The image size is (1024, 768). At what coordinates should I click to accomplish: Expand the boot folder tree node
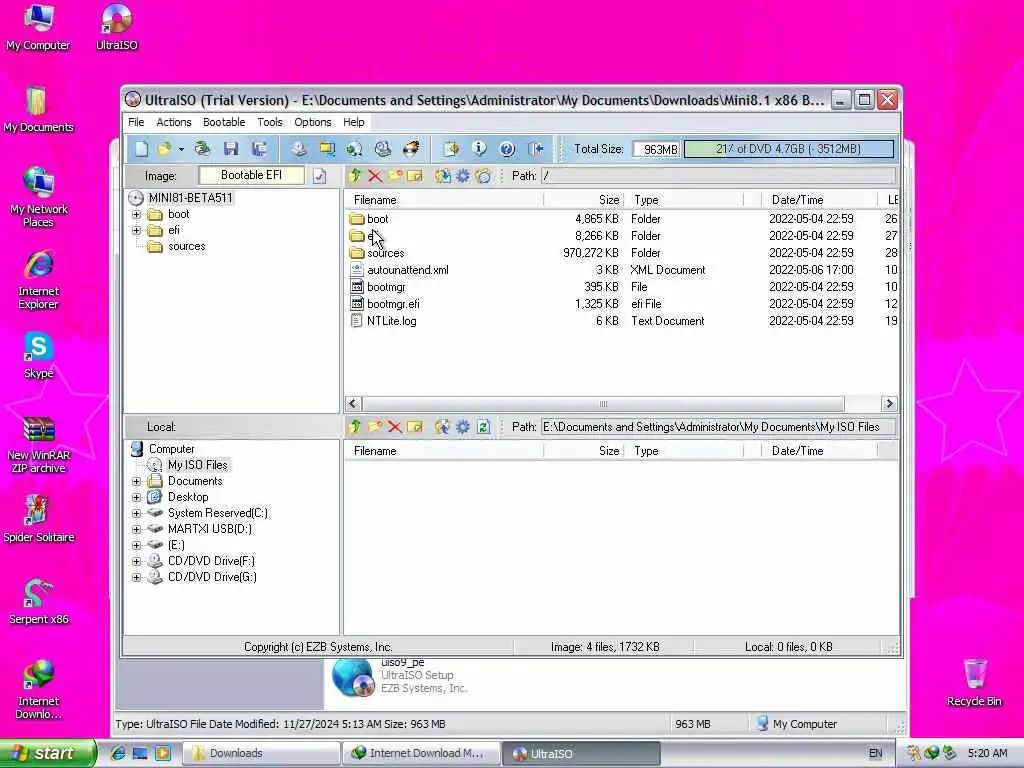pyautogui.click(x=136, y=214)
